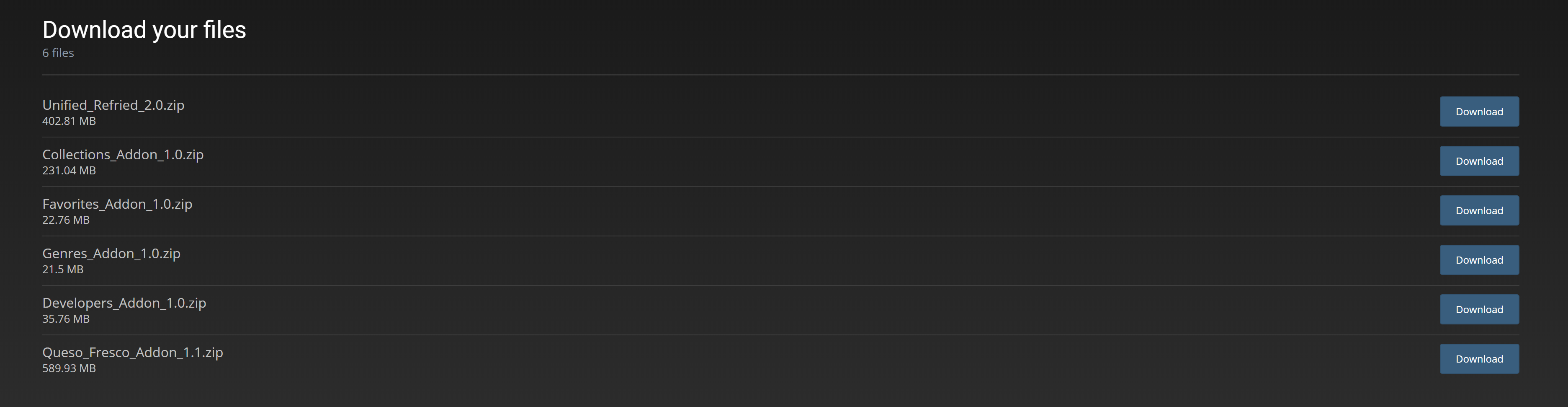Download Queso_Fresco_Addon_1.1.zip
The height and width of the screenshot is (407, 1568).
pos(1478,358)
